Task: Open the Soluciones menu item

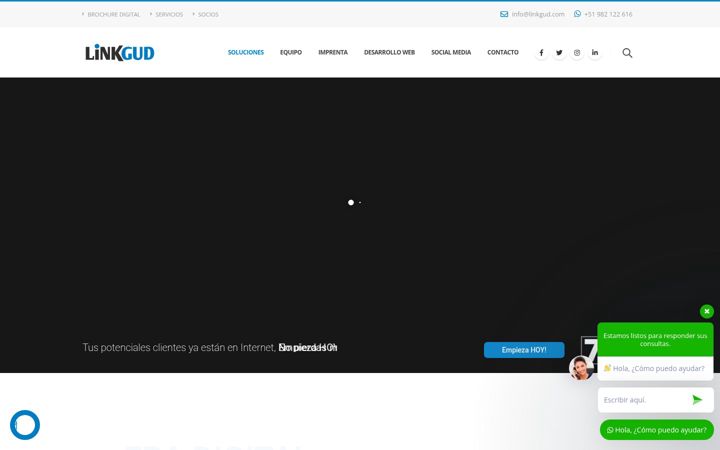Action: 246,52
